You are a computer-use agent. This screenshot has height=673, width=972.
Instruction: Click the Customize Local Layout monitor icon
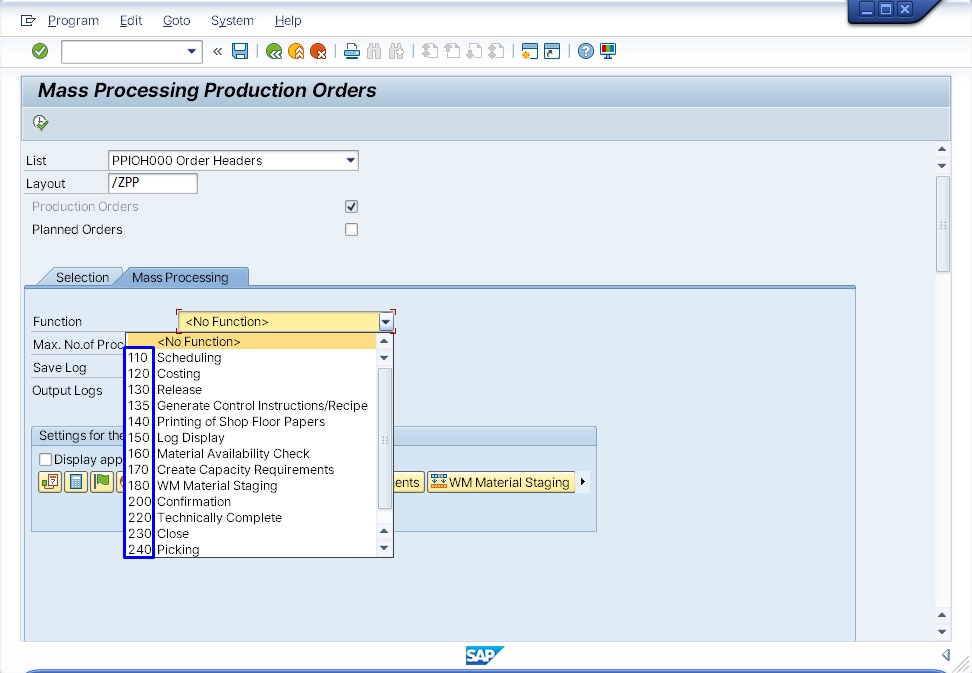pos(608,51)
